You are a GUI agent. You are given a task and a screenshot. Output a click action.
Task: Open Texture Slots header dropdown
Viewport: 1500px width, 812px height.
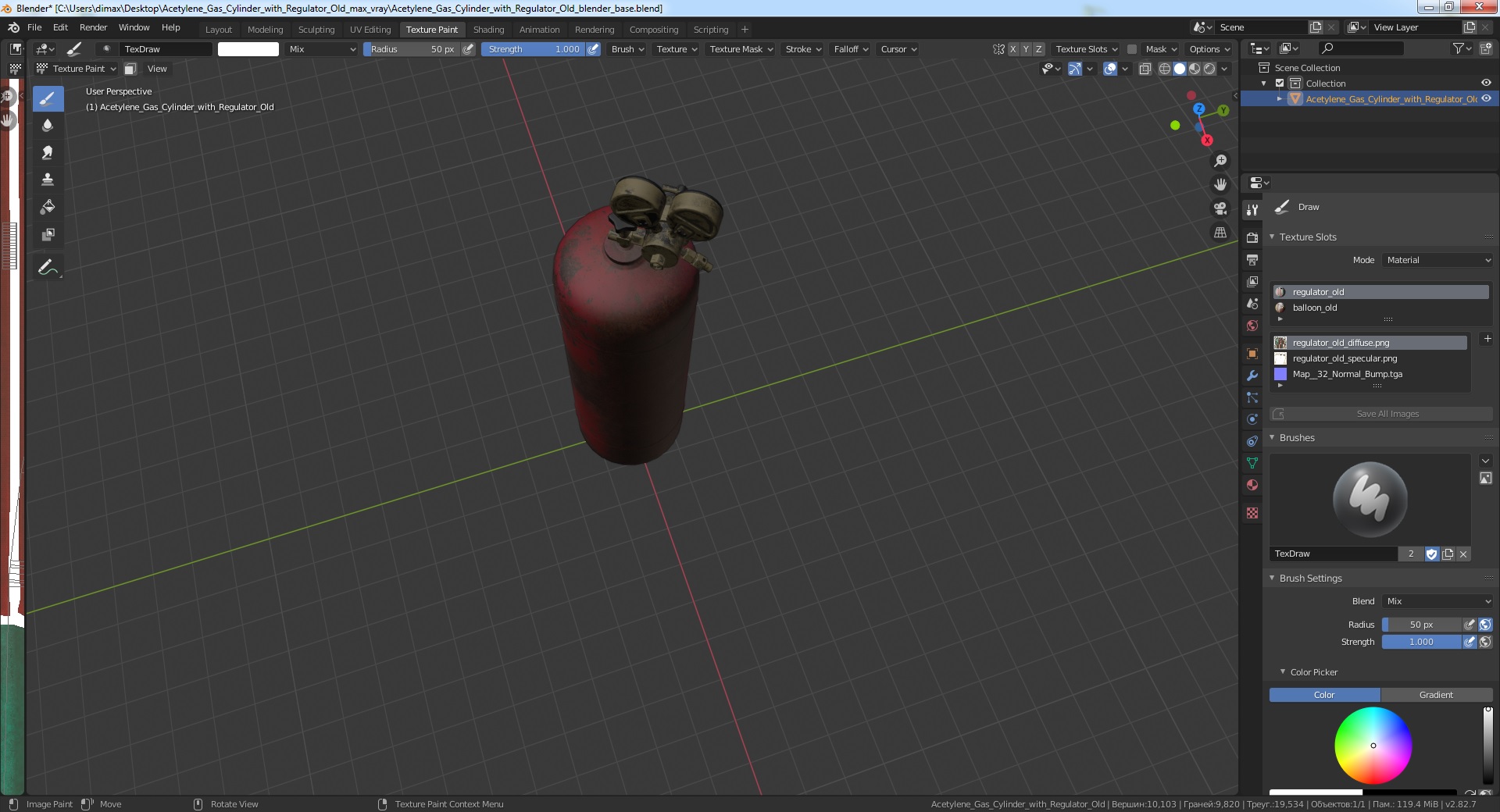click(1086, 49)
